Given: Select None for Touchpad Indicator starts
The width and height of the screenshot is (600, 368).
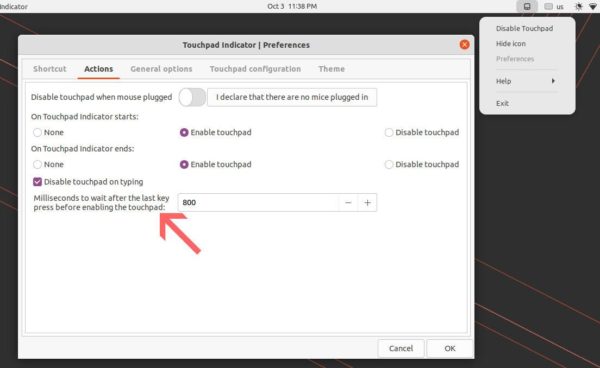Looking at the screenshot, I should [x=37, y=132].
